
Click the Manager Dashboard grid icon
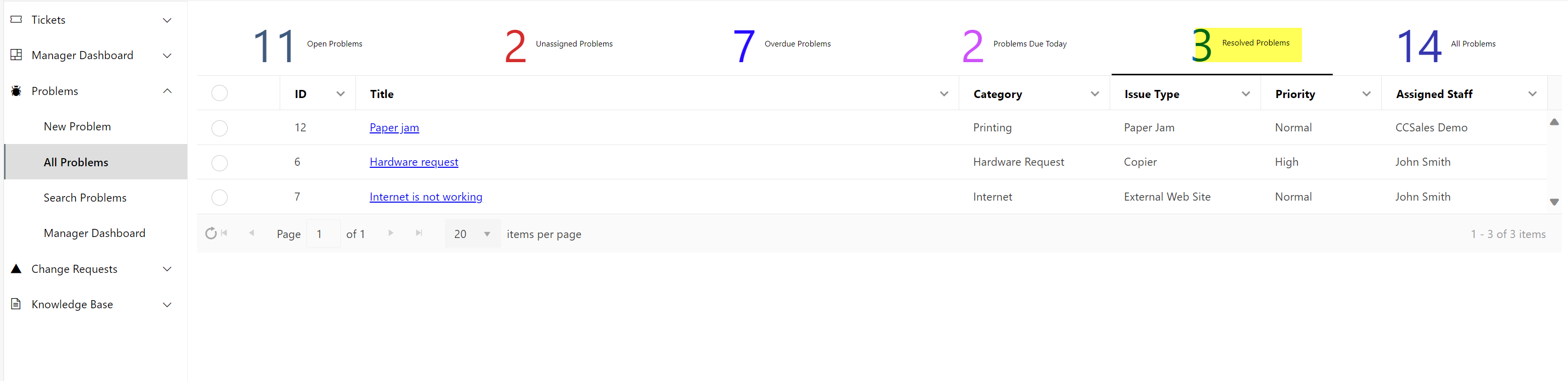(17, 55)
